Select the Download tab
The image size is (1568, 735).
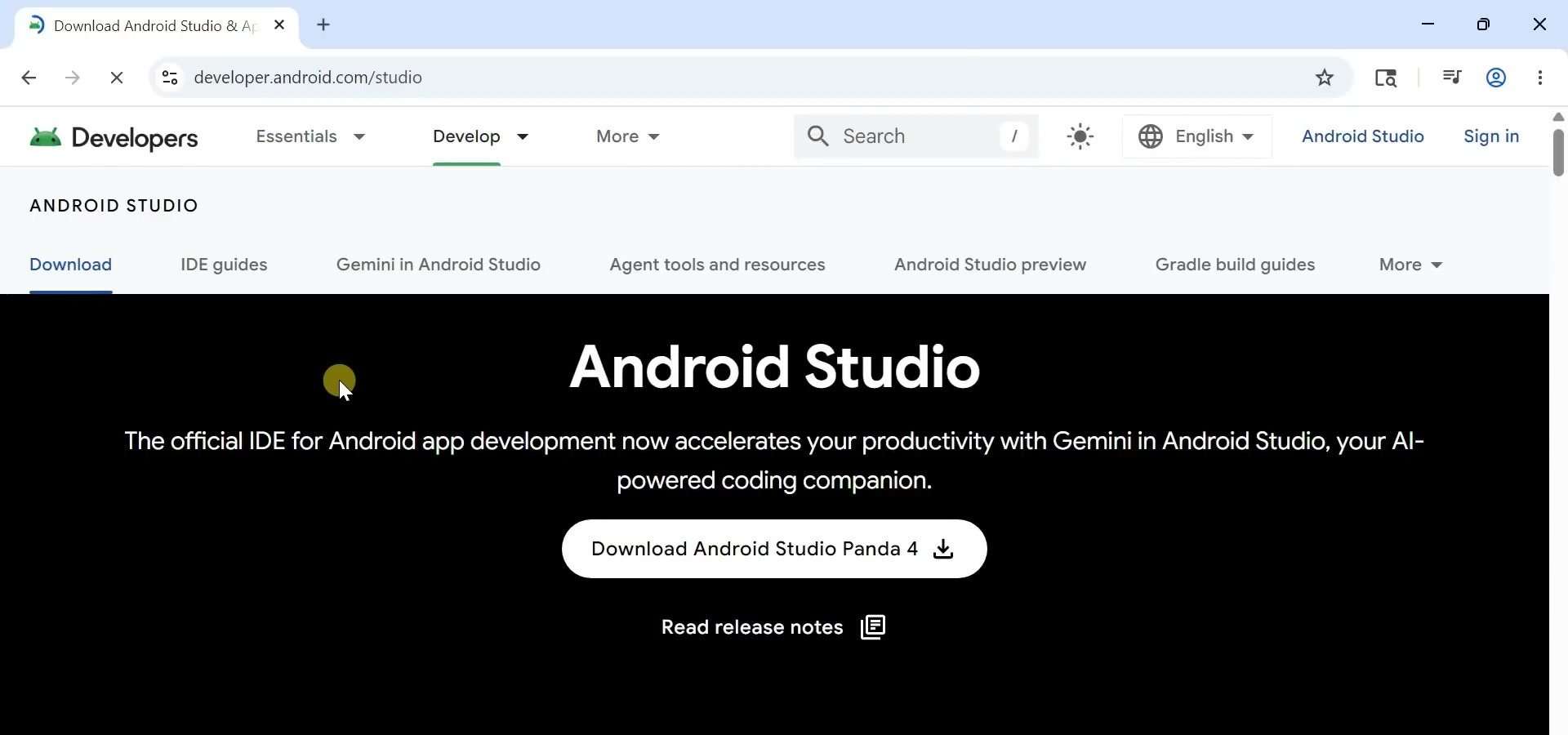click(71, 265)
